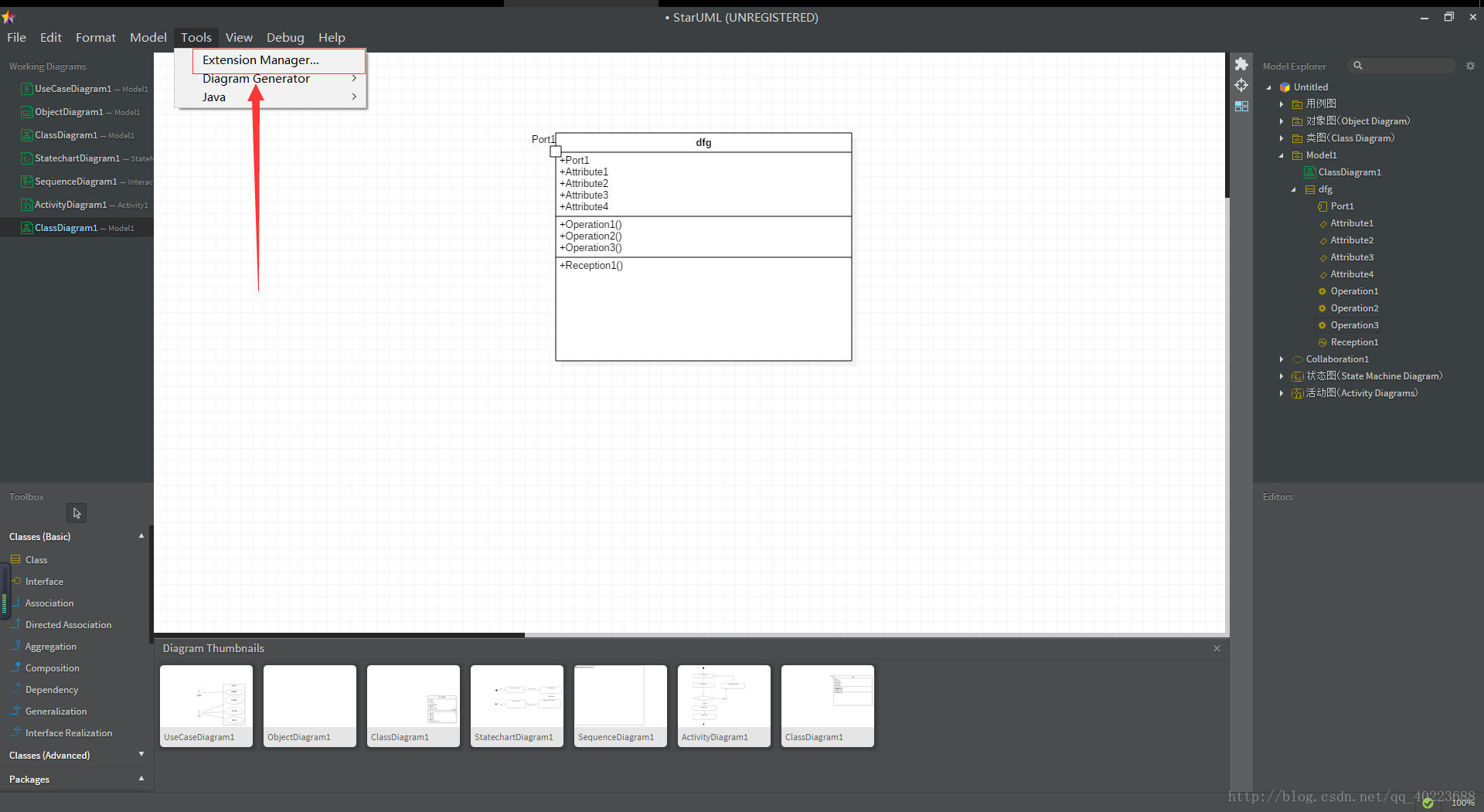Click the UseCaseDiagram1 icon in Working Diagrams
Viewport: 1484px width, 812px height.
[27, 89]
